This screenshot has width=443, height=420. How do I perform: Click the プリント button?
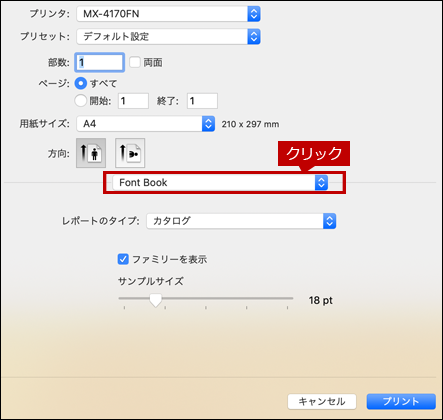[x=401, y=401]
